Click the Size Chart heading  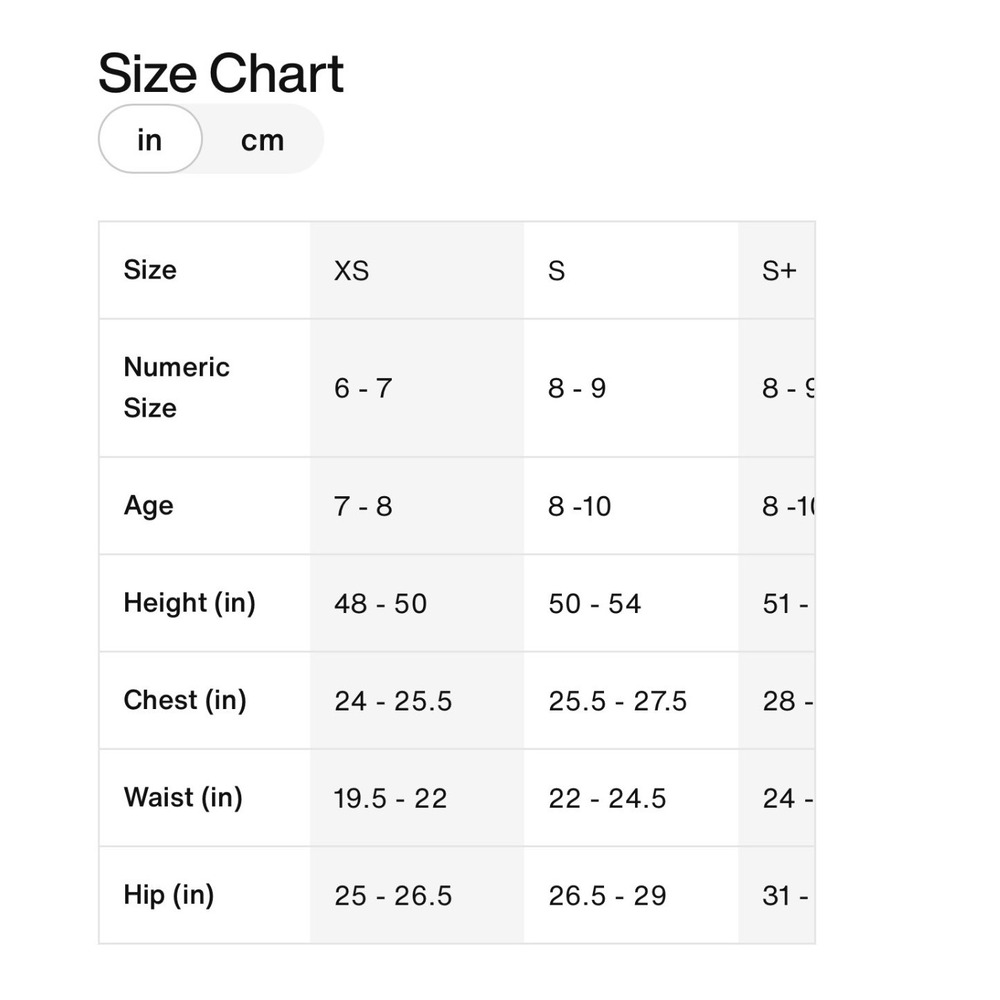tap(221, 73)
